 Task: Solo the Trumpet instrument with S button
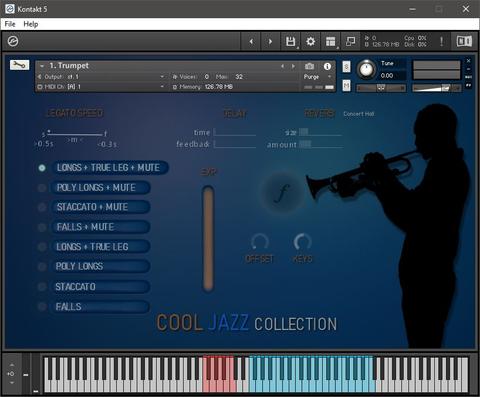[x=346, y=67]
